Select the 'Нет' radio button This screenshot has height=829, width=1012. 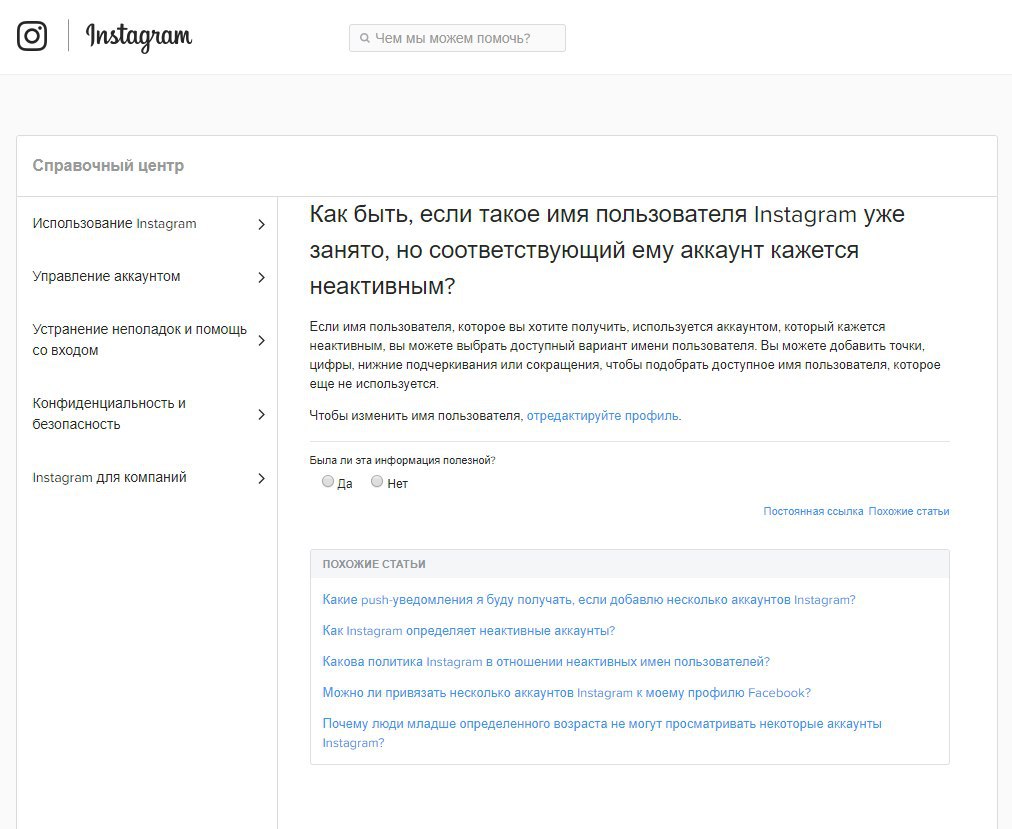[x=377, y=481]
